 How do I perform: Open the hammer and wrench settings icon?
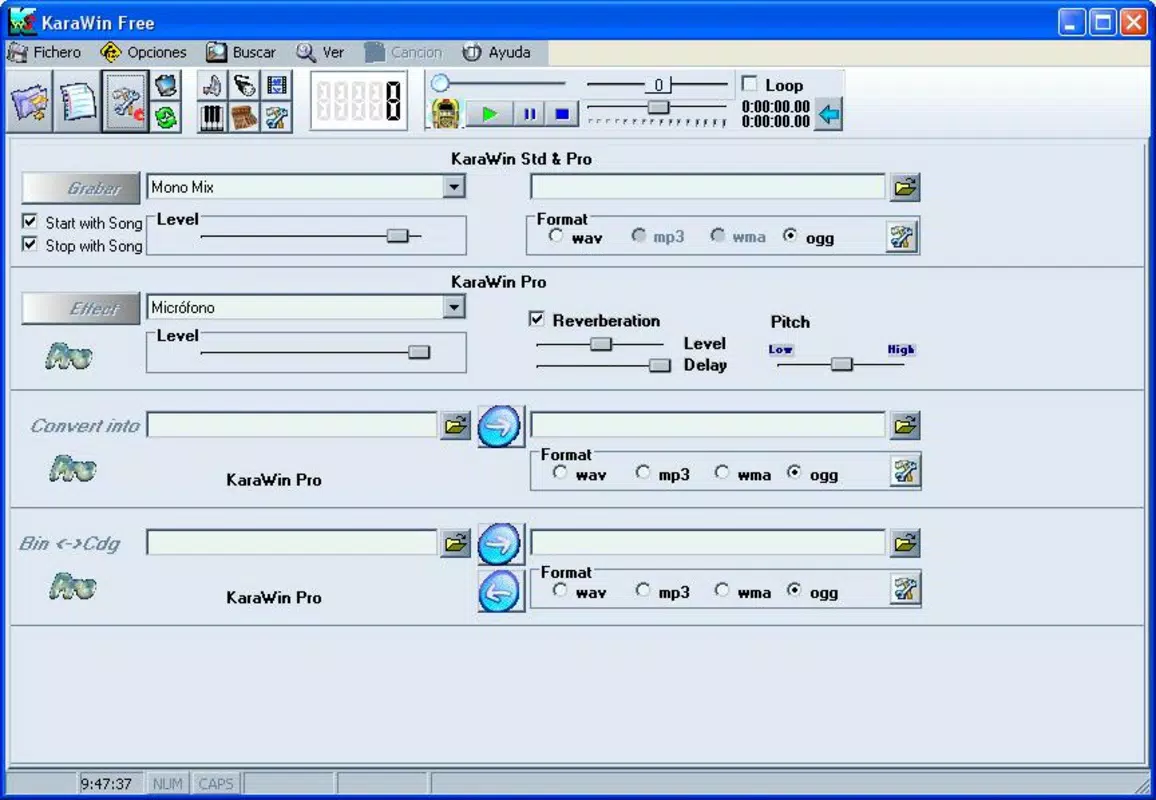pos(276,117)
